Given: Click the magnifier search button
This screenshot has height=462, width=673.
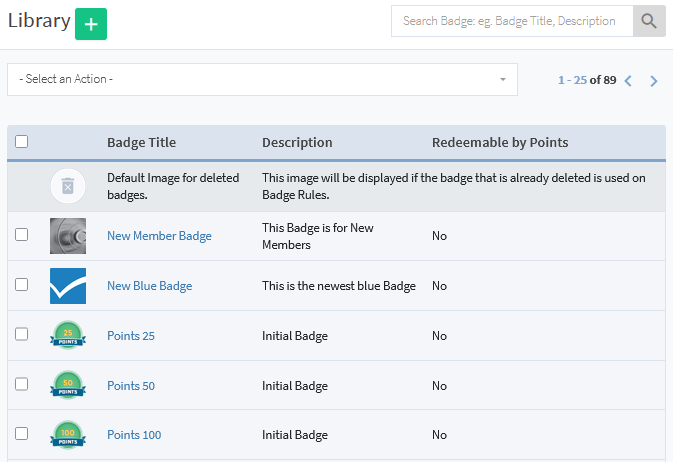Looking at the screenshot, I should 649,21.
